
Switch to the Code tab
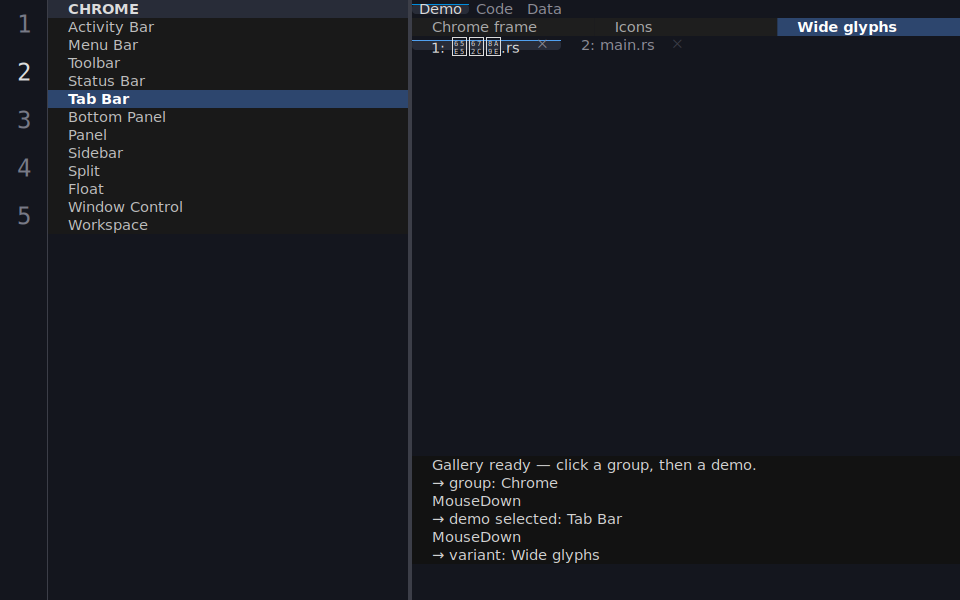coord(494,9)
